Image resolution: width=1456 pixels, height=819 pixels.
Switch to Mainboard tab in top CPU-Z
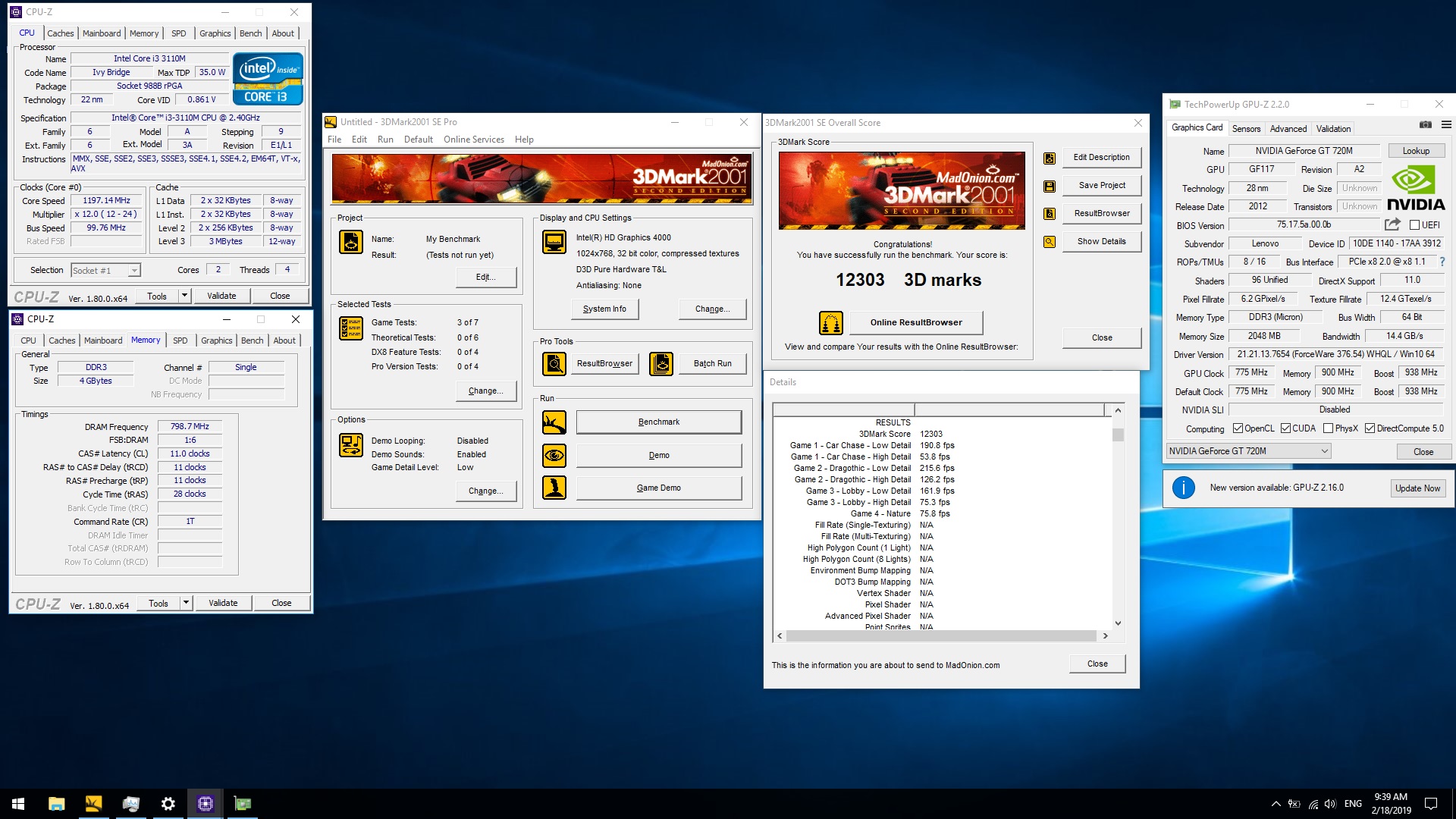point(102,33)
